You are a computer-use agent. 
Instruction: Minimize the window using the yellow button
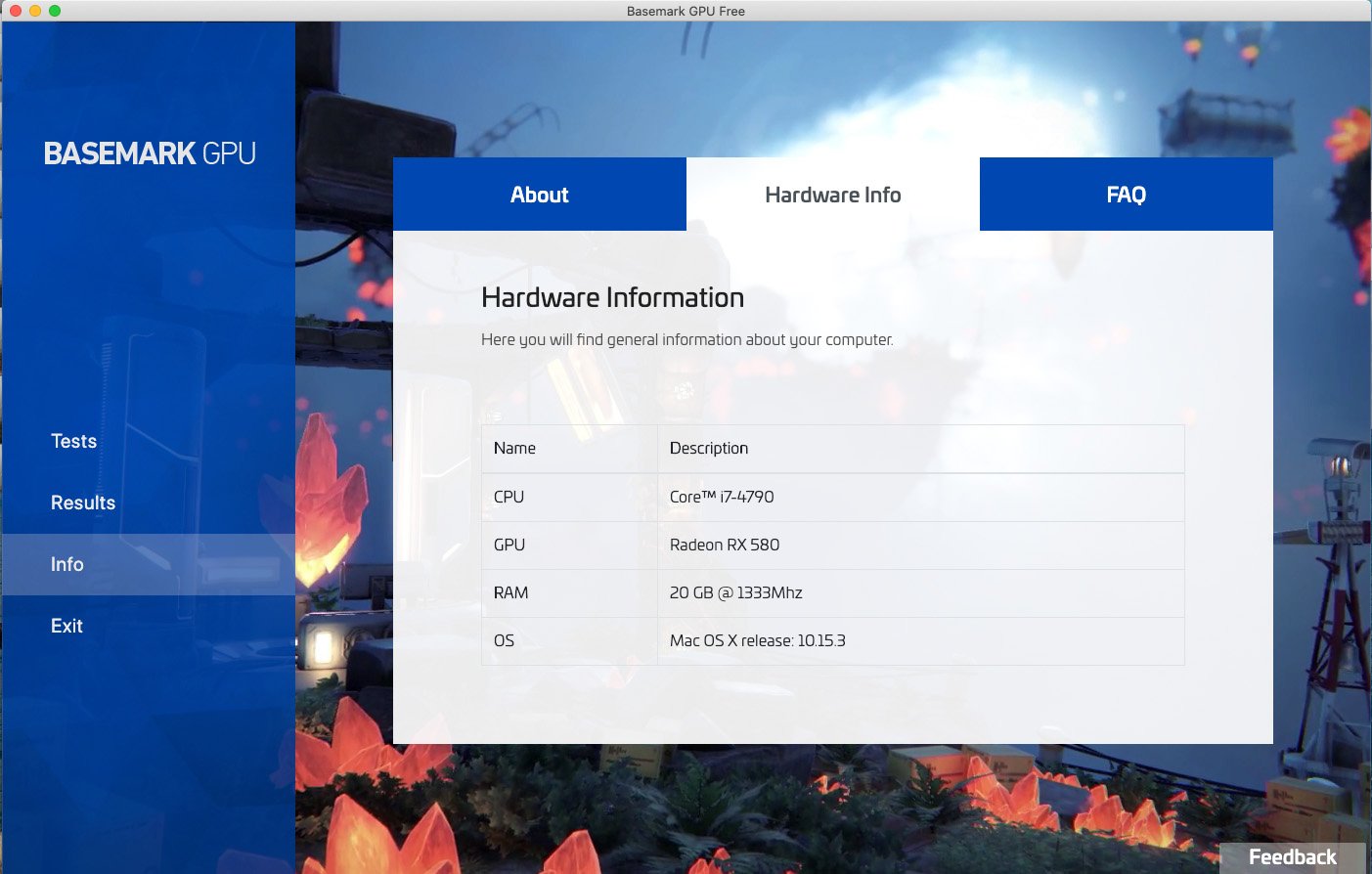click(x=34, y=11)
